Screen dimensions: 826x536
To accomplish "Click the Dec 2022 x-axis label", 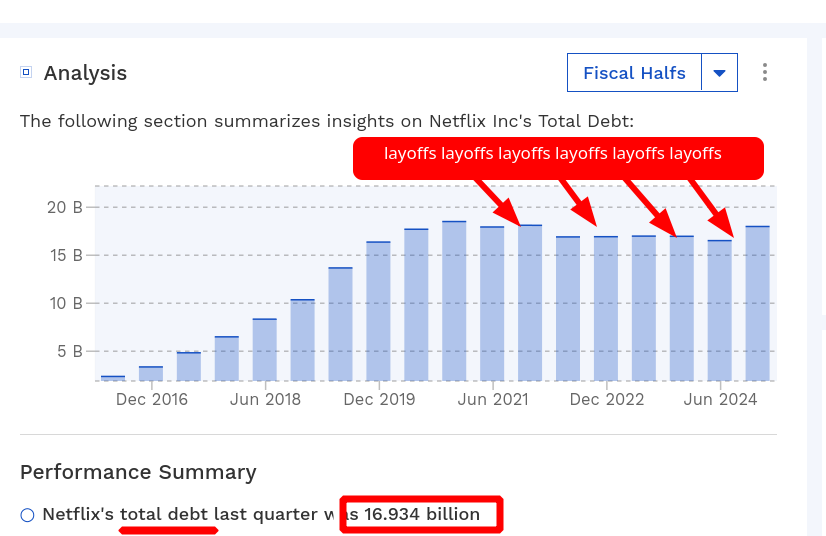I will (607, 400).
